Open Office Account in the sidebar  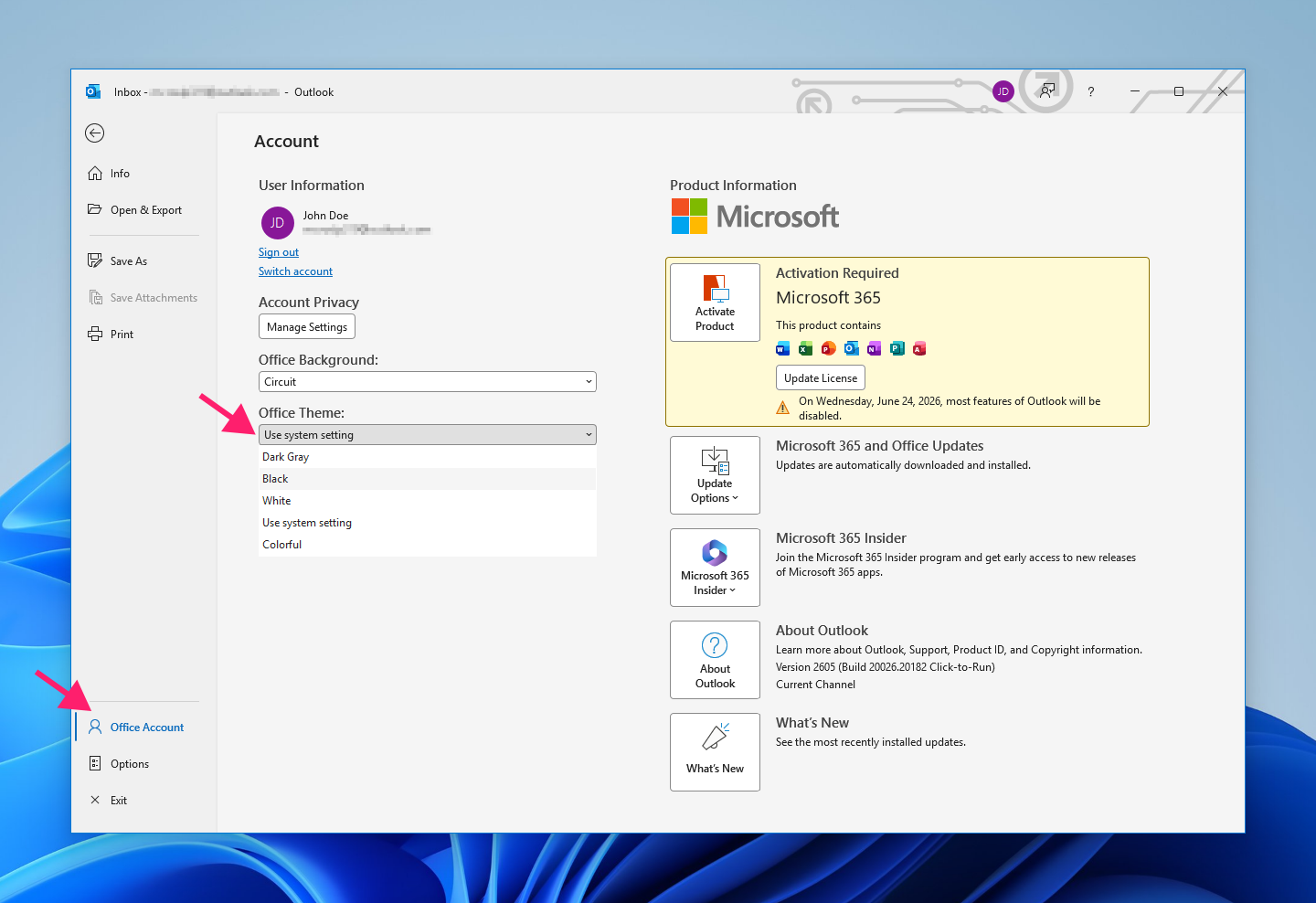pos(143,728)
